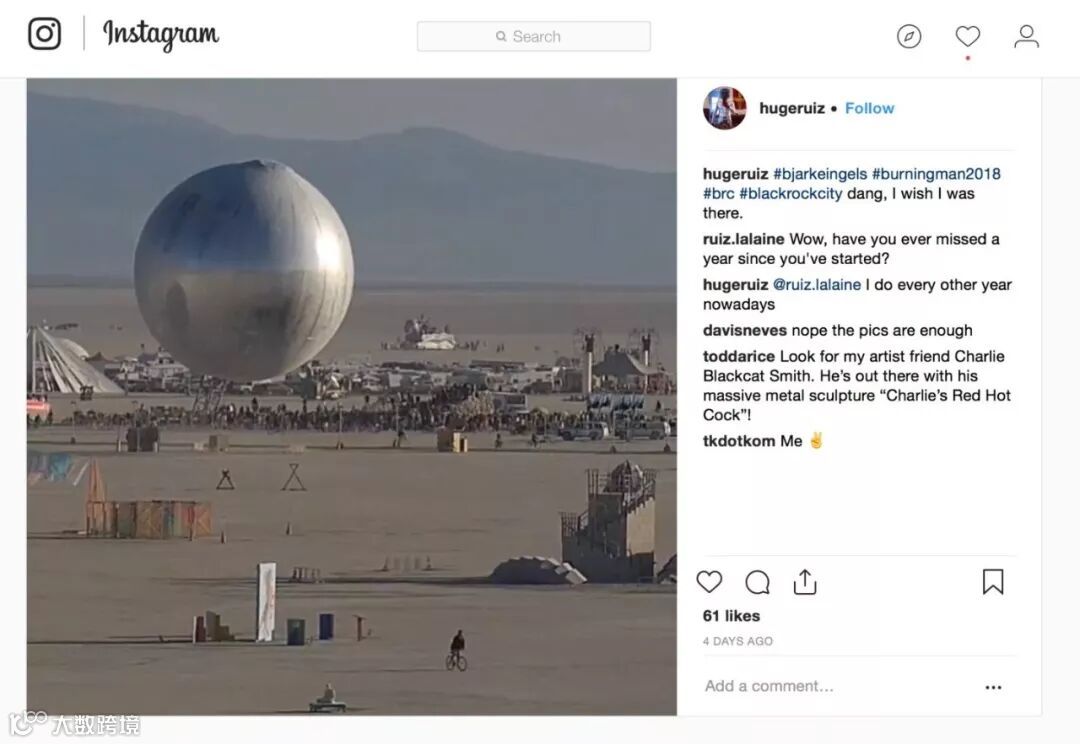Viewport: 1080px width, 744px height.
Task: View the 61 likes list
Action: [x=731, y=616]
